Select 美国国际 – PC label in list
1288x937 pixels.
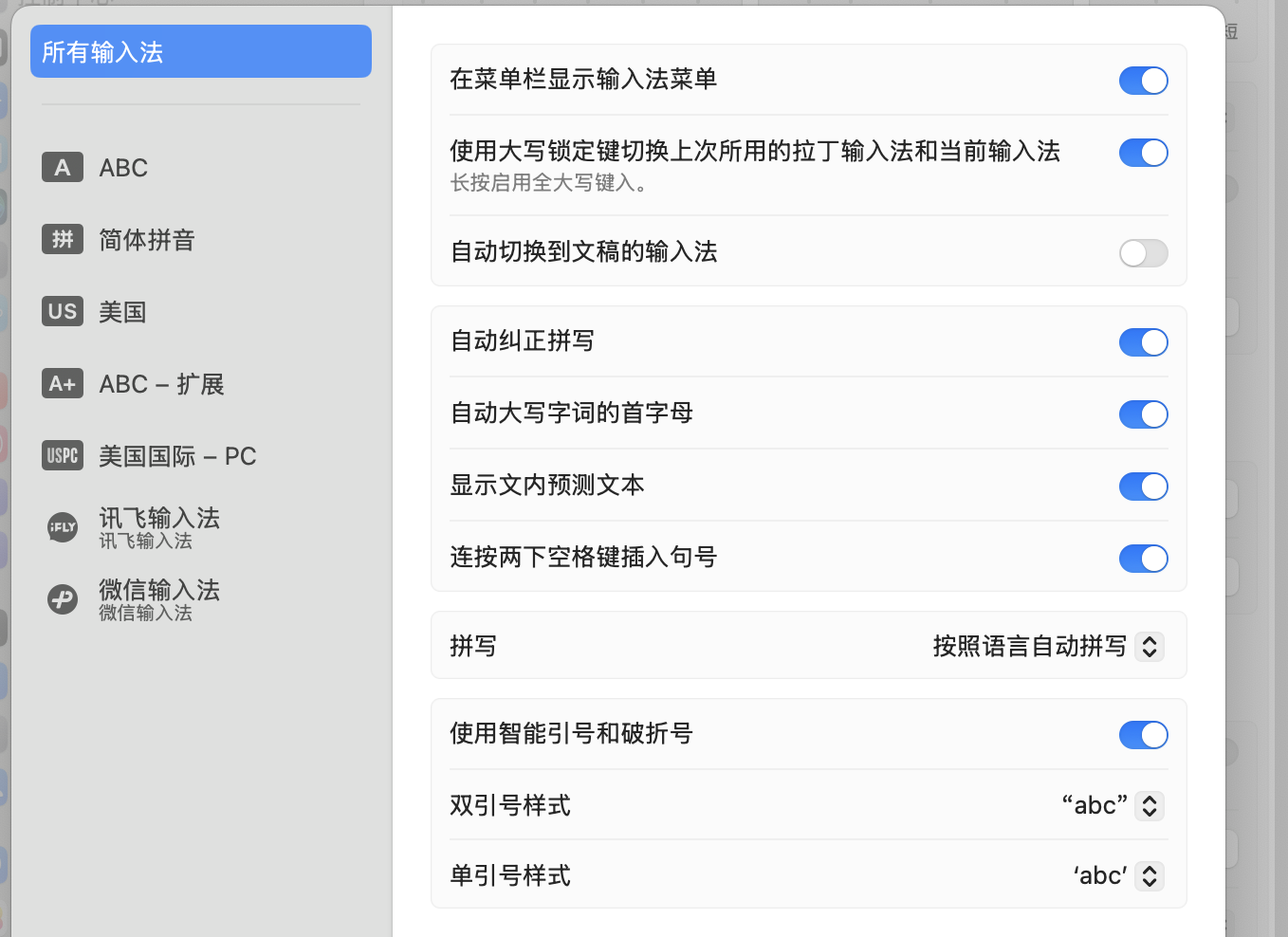click(177, 456)
